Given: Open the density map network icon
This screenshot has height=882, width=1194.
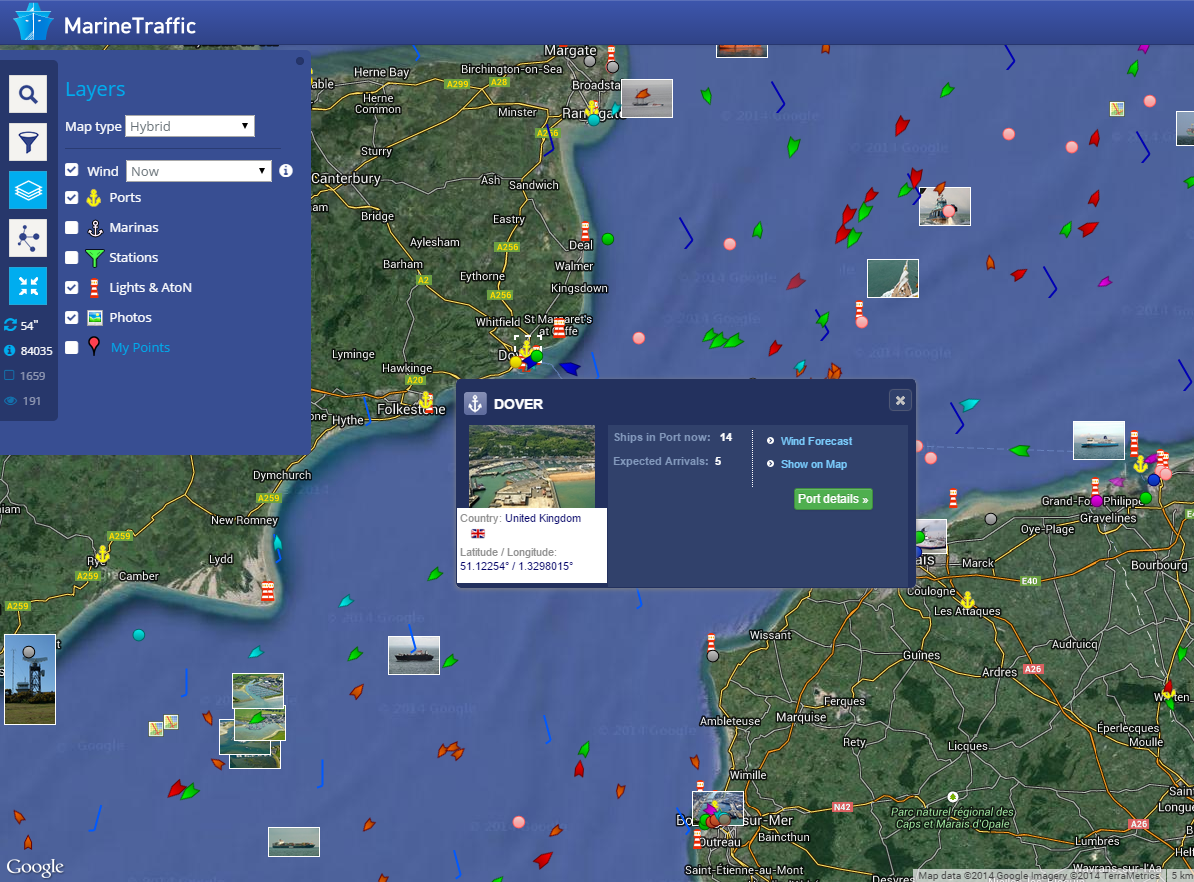Looking at the screenshot, I should (x=28, y=238).
